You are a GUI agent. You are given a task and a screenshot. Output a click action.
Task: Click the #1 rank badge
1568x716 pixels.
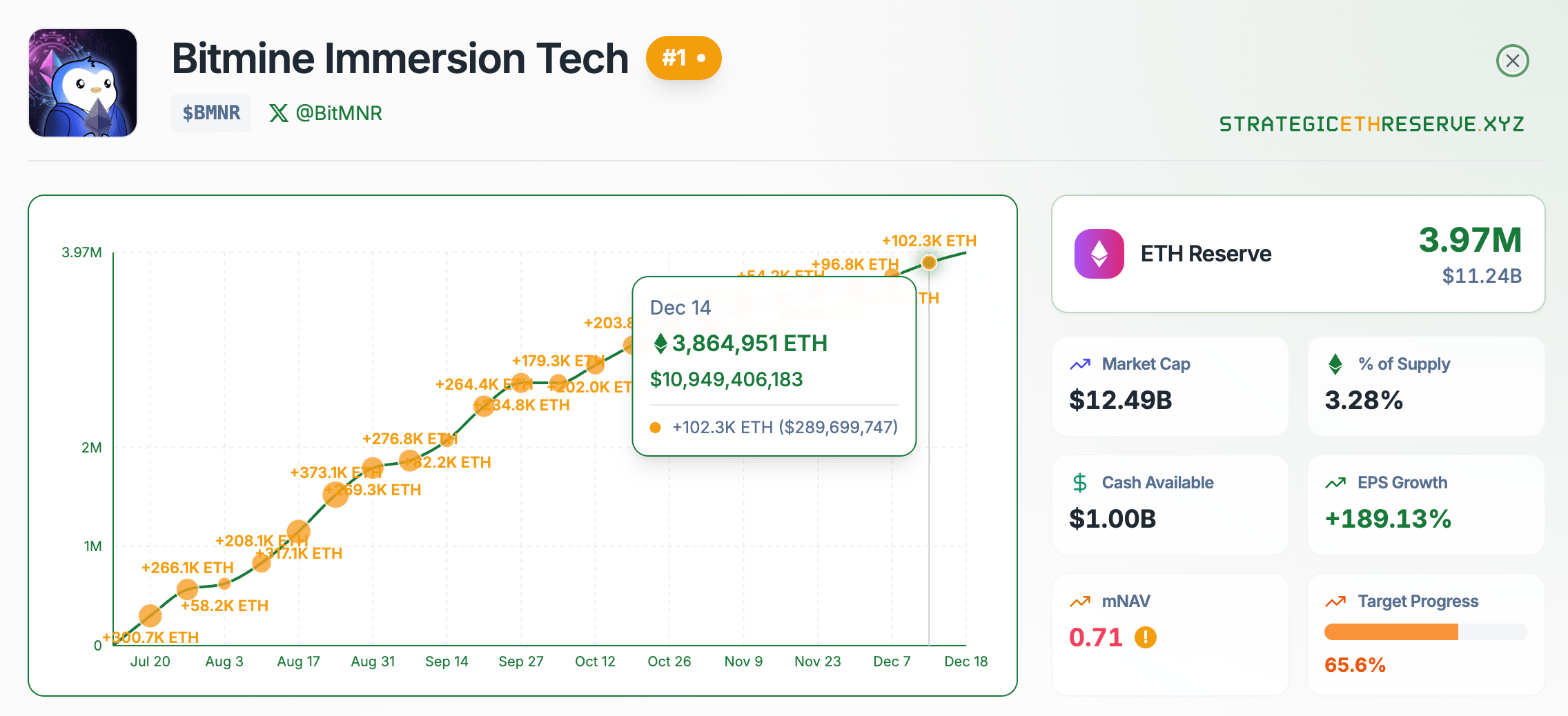click(683, 58)
